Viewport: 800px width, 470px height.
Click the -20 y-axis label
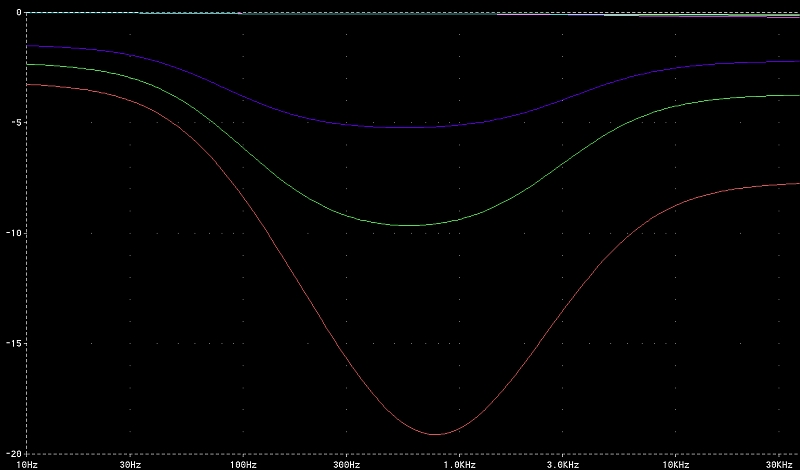pyautogui.click(x=14, y=454)
